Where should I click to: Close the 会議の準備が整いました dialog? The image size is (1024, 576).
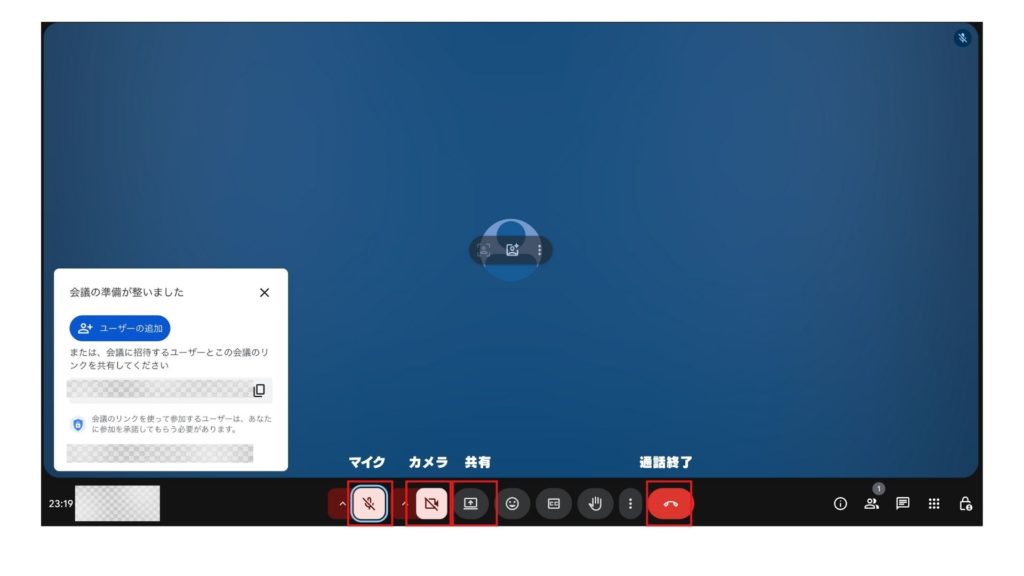(264, 293)
